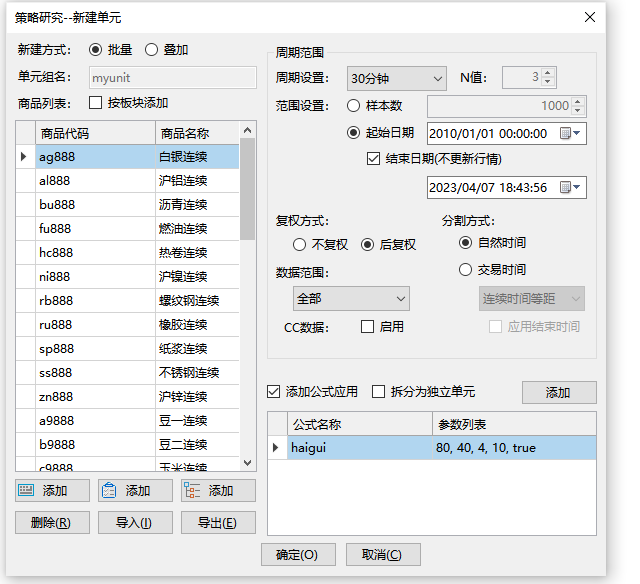This screenshot has width=640, height=584.
Task: Open calendar picker for the 2023/04/07 end date
Action: point(570,187)
